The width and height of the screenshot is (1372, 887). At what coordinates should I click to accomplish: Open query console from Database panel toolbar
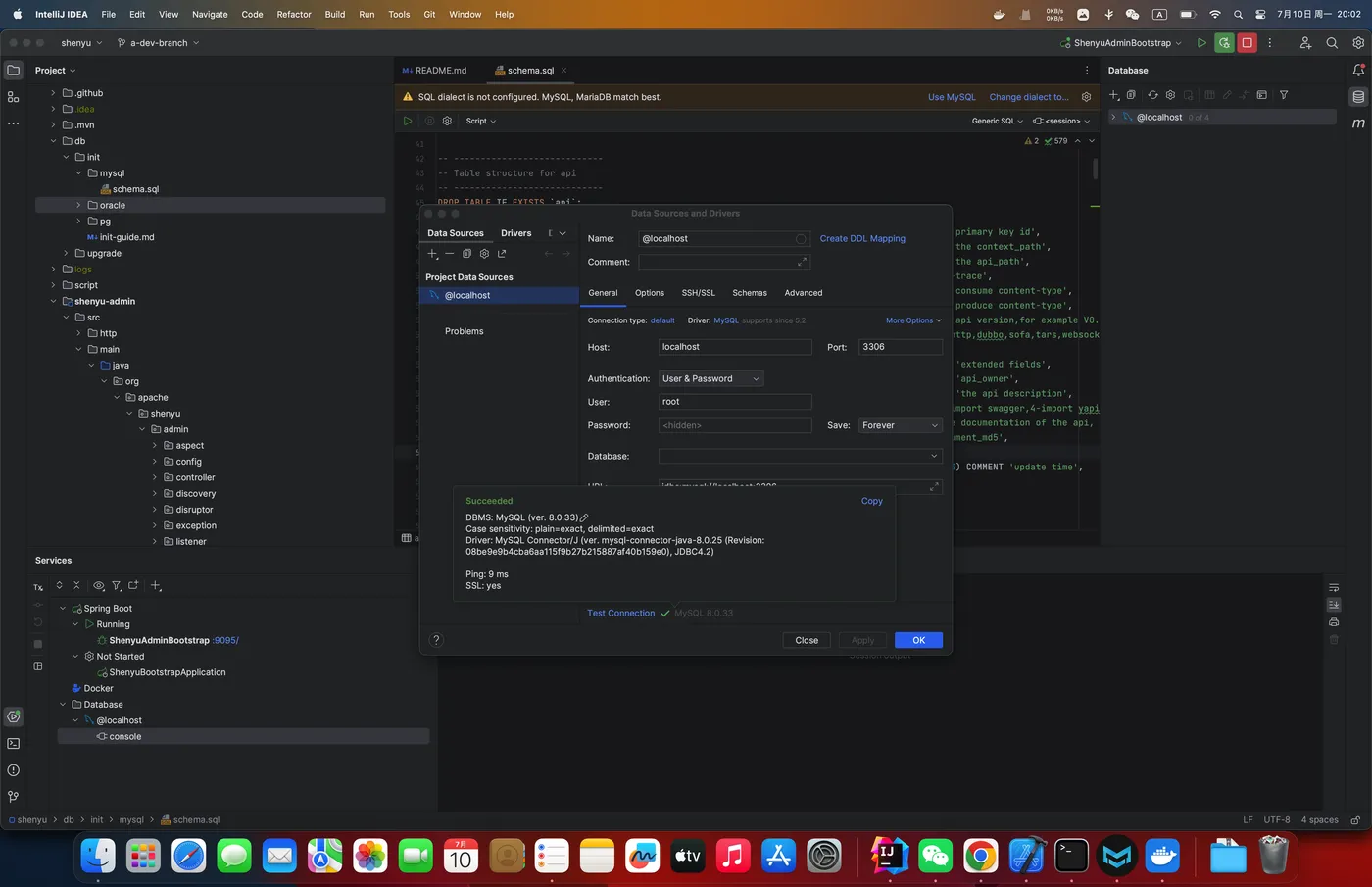(x=1261, y=95)
